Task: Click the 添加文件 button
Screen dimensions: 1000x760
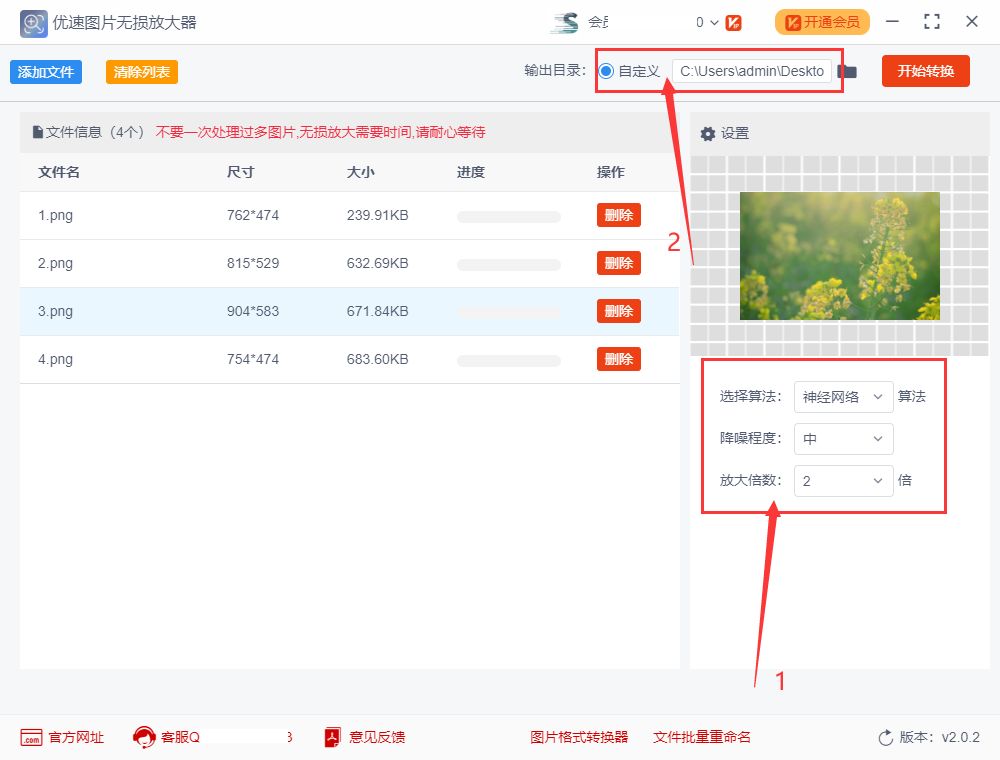Action: pyautogui.click(x=46, y=72)
